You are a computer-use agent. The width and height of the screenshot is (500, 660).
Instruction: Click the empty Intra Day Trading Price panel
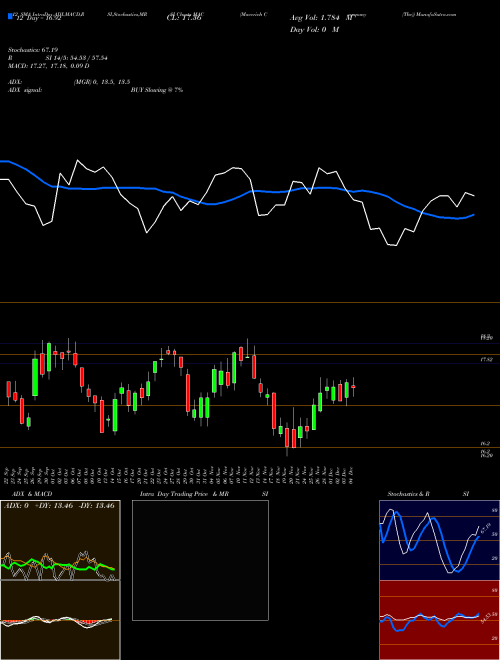[200, 560]
